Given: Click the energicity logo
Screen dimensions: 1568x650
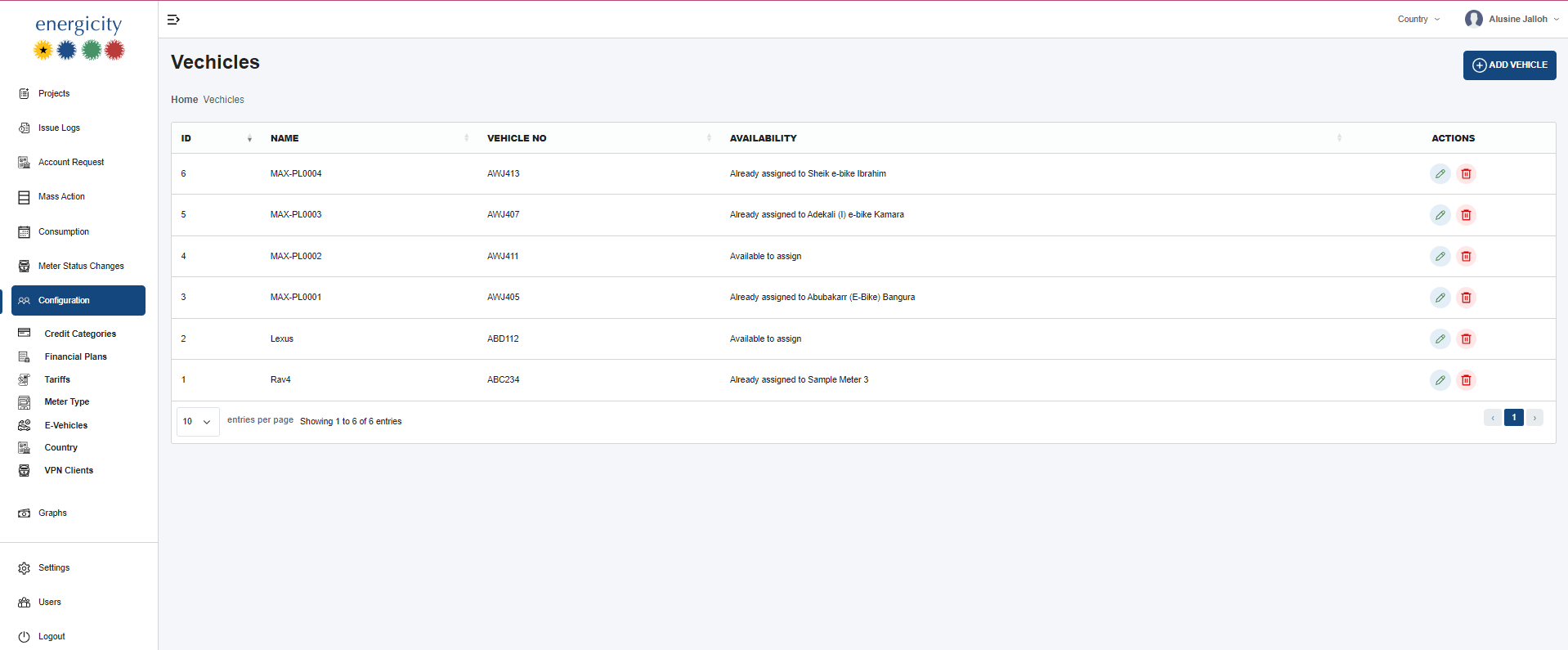Looking at the screenshot, I should pos(78,38).
